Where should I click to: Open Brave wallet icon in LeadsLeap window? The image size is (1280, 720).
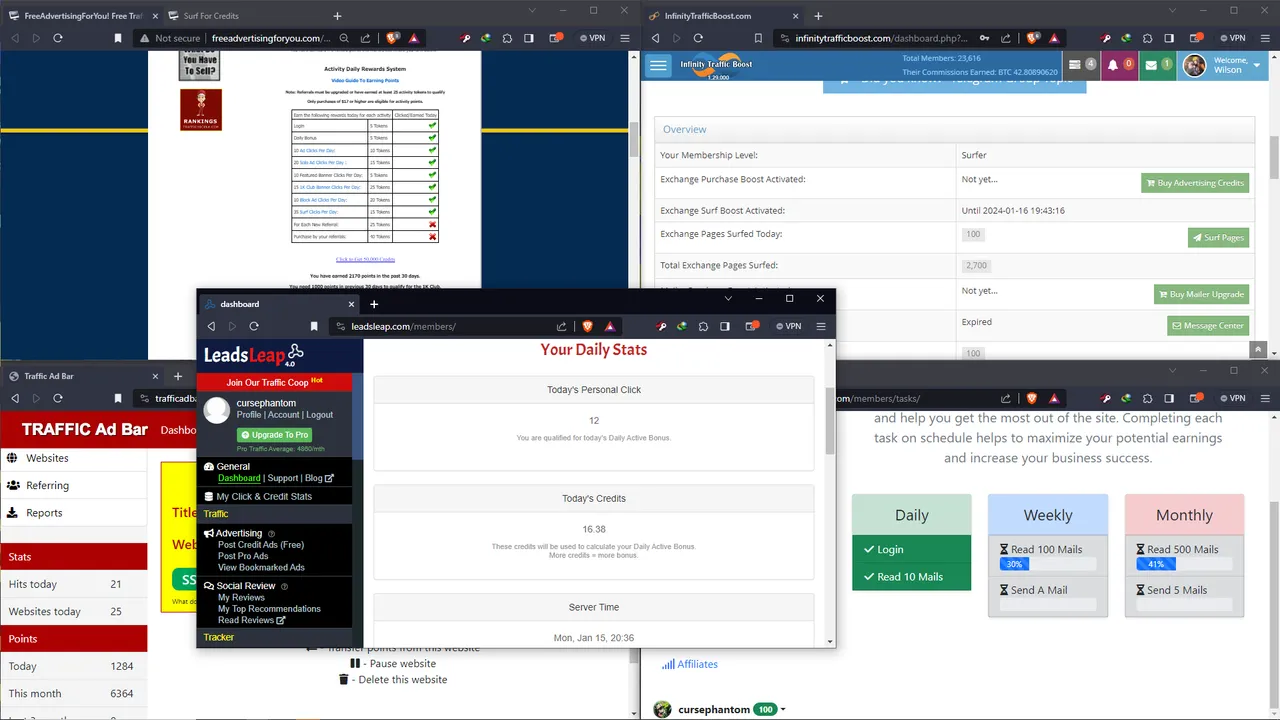pyautogui.click(x=752, y=326)
